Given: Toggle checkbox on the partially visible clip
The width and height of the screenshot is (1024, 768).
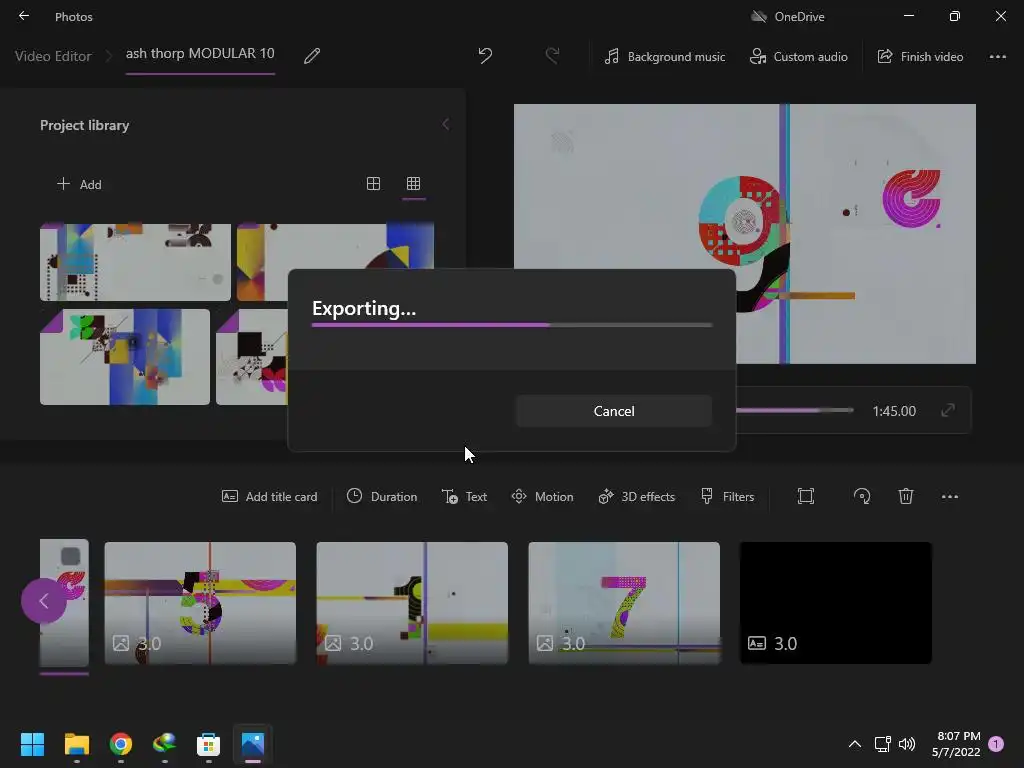Looking at the screenshot, I should click(71, 556).
